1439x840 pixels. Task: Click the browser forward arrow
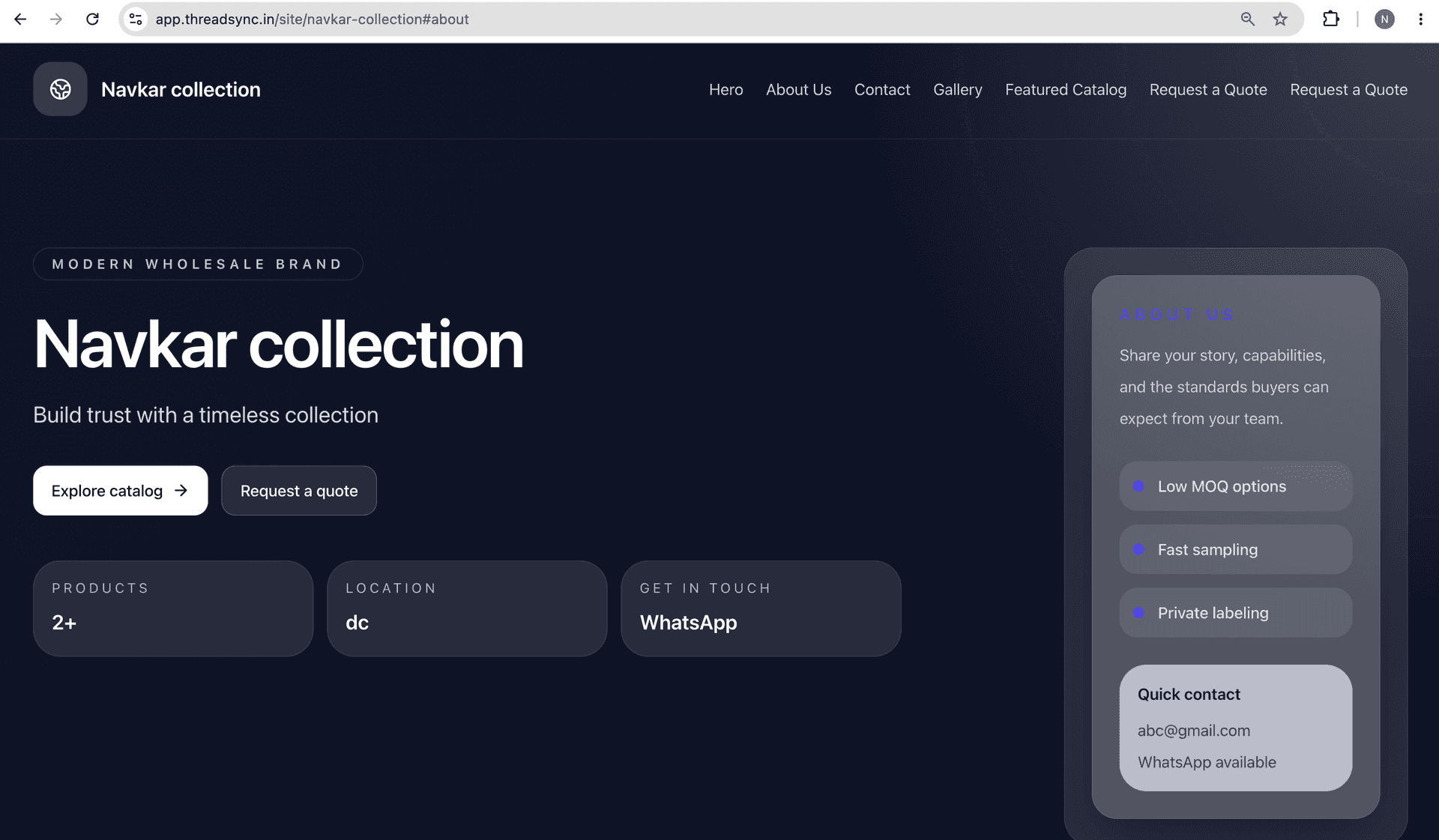pos(56,19)
